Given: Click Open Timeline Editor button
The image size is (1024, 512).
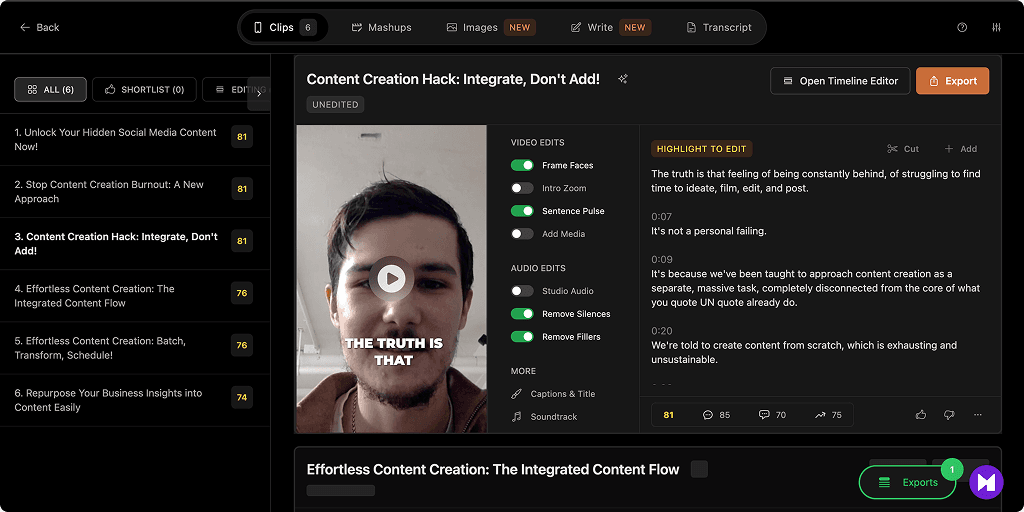Looking at the screenshot, I should (839, 81).
